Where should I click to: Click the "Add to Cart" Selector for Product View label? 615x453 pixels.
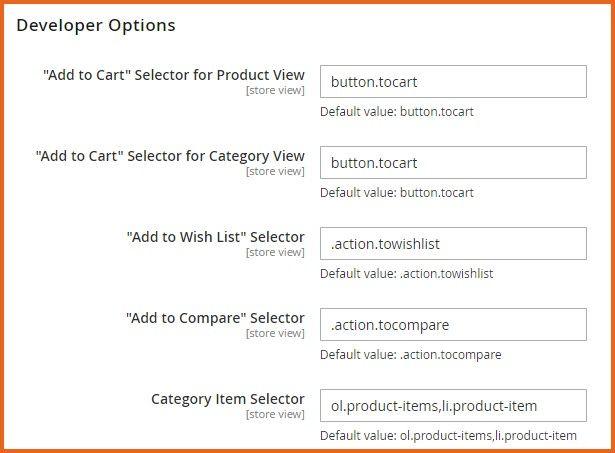(x=174, y=75)
